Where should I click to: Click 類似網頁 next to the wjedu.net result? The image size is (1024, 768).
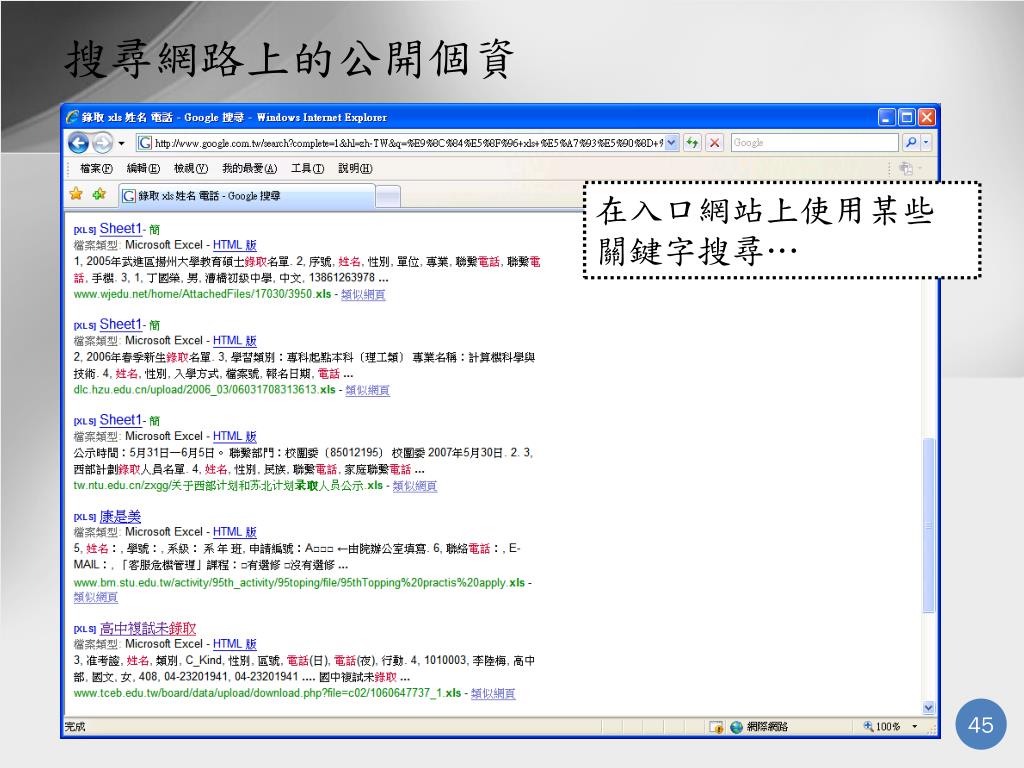point(363,295)
